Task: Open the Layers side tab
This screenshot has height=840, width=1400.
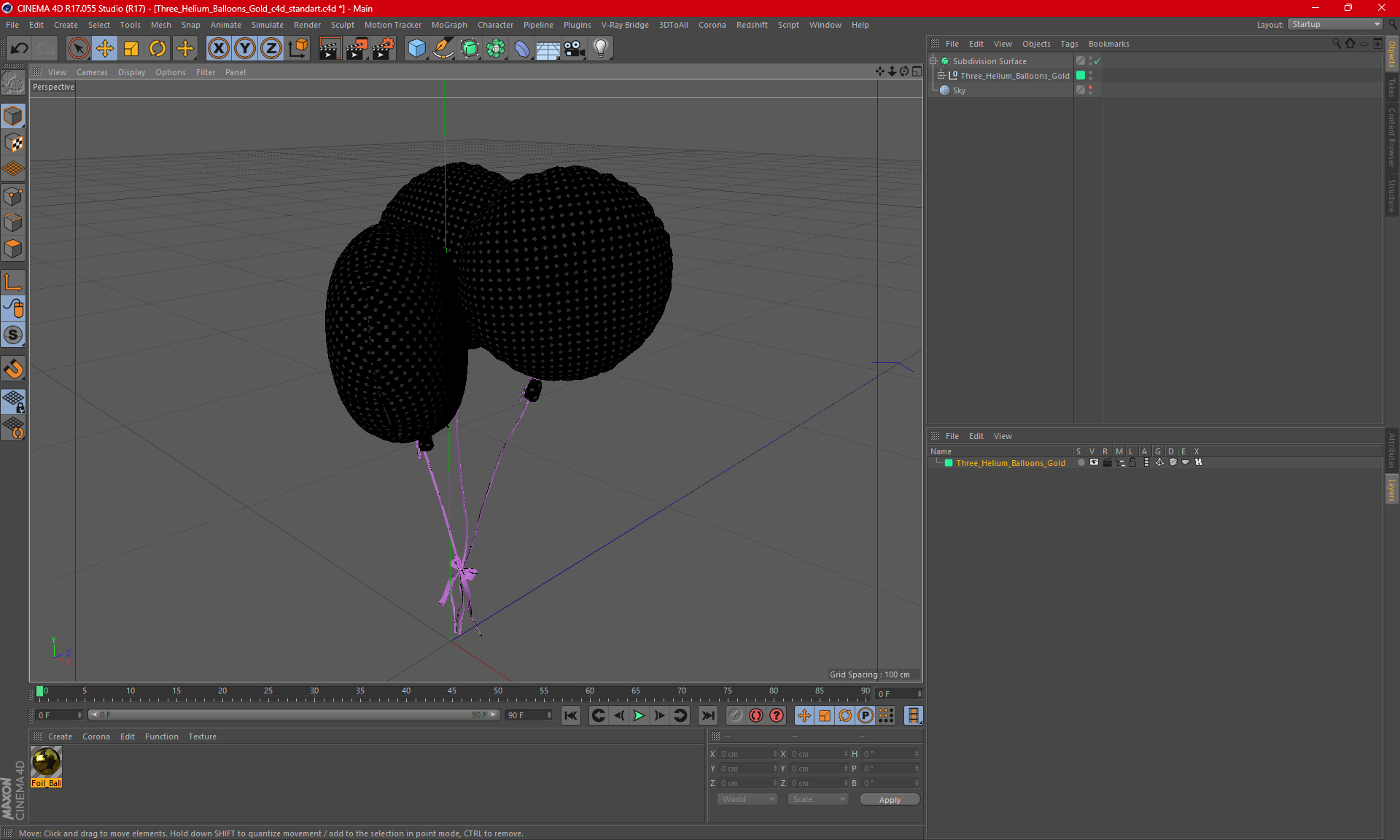Action: coord(1392,489)
